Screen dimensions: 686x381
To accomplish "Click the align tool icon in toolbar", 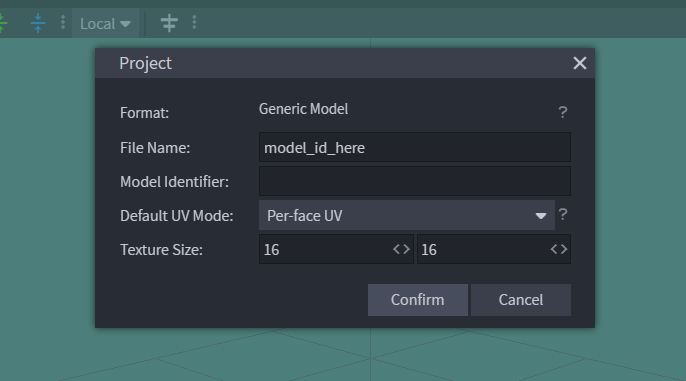I will (169, 23).
